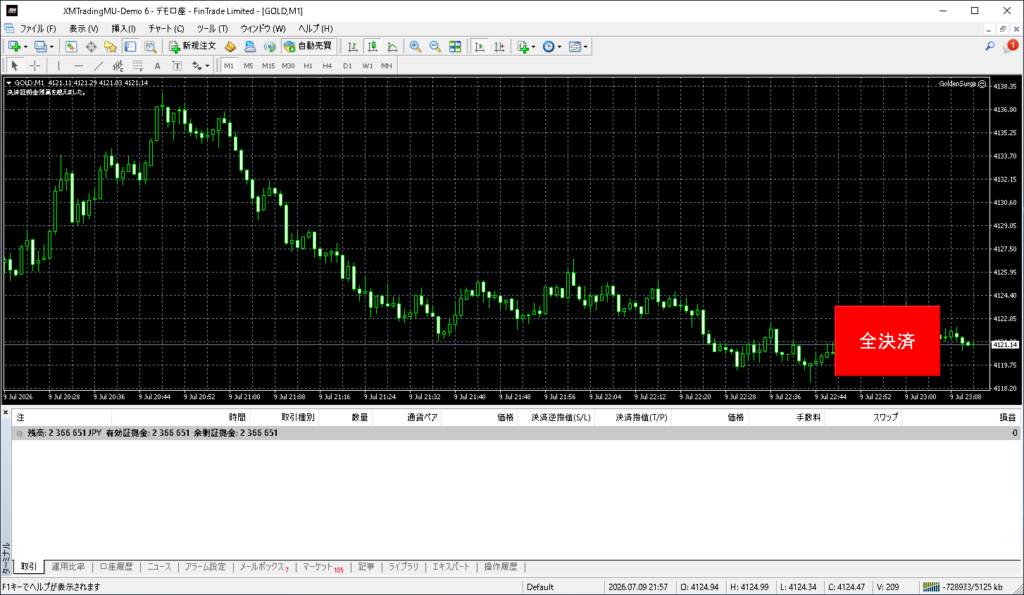Switch to candlestick chart icon
The width and height of the screenshot is (1024, 595).
[372, 46]
